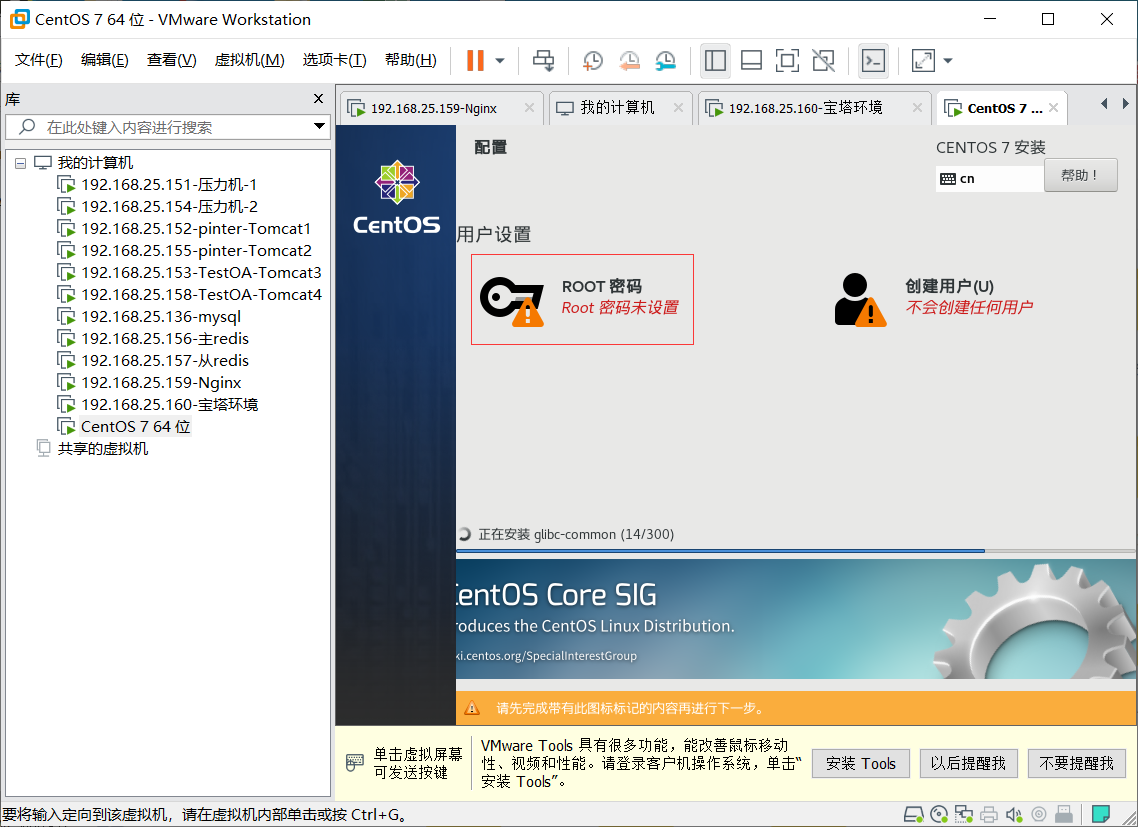Click the 不要提醒我 button
The image size is (1138, 827).
pyautogui.click(x=1076, y=763)
